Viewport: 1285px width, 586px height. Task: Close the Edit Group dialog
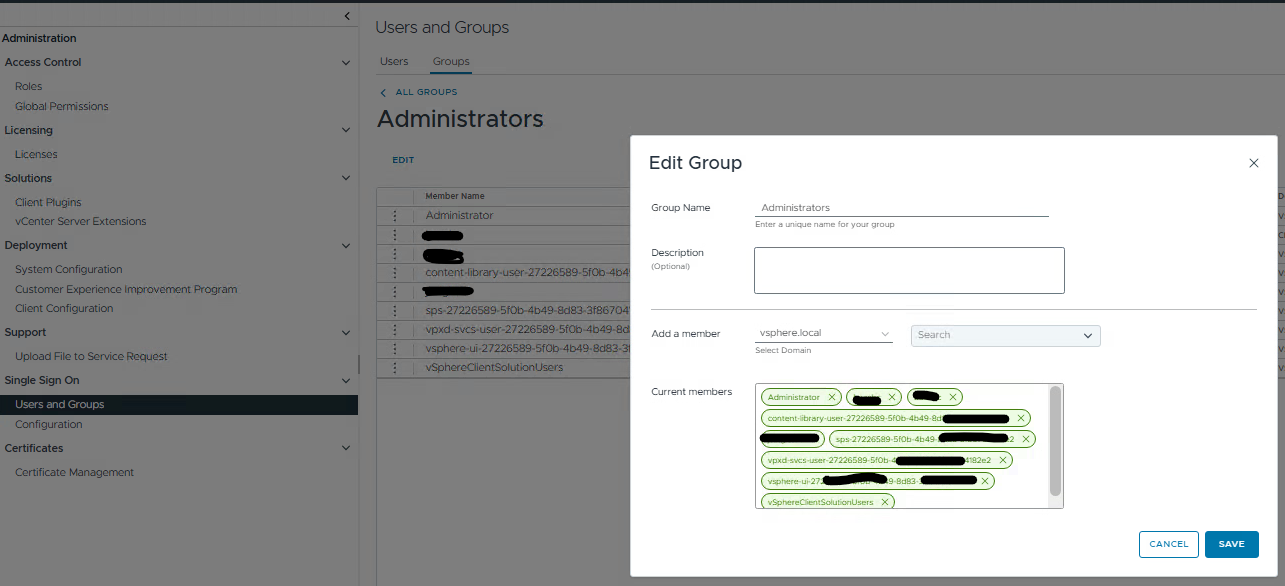[1253, 163]
